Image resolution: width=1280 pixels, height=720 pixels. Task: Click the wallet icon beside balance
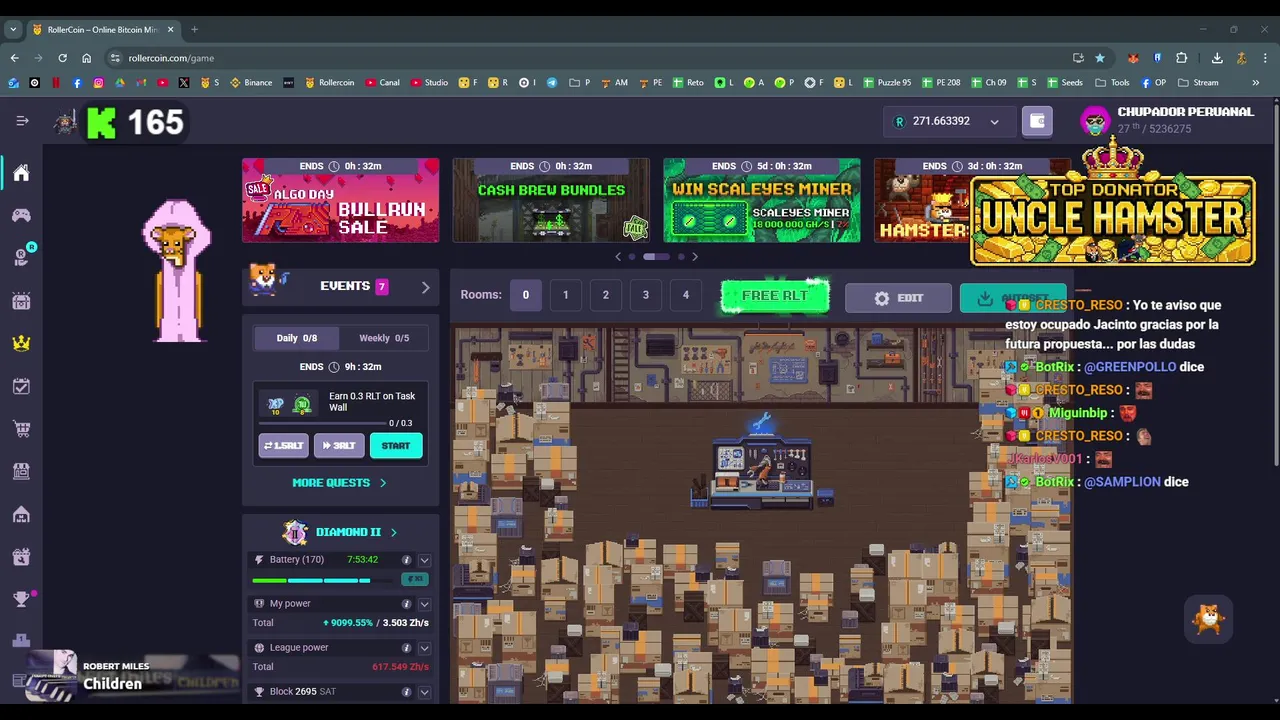coord(1037,121)
